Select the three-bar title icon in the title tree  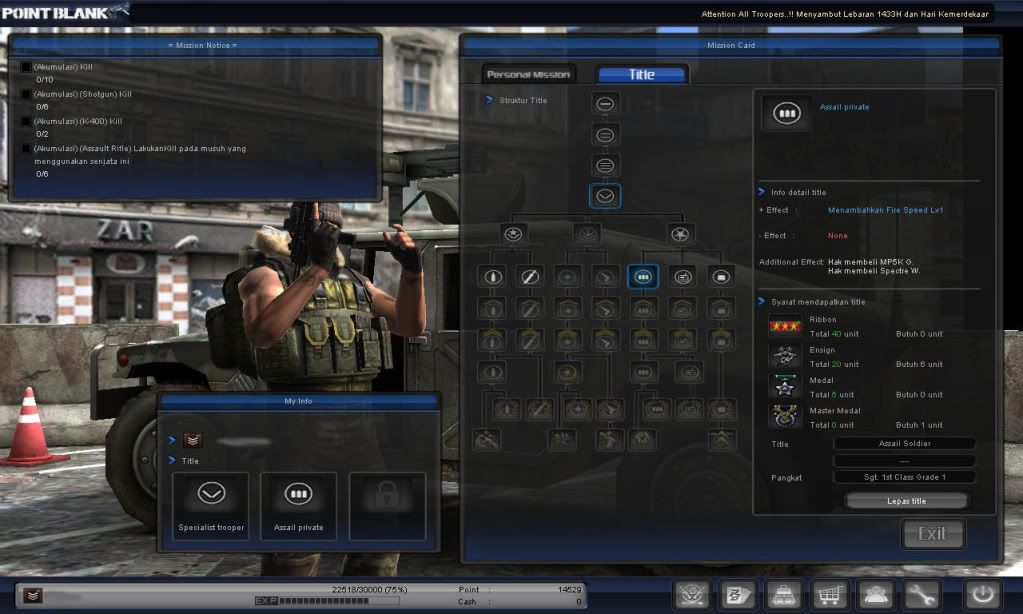click(605, 165)
